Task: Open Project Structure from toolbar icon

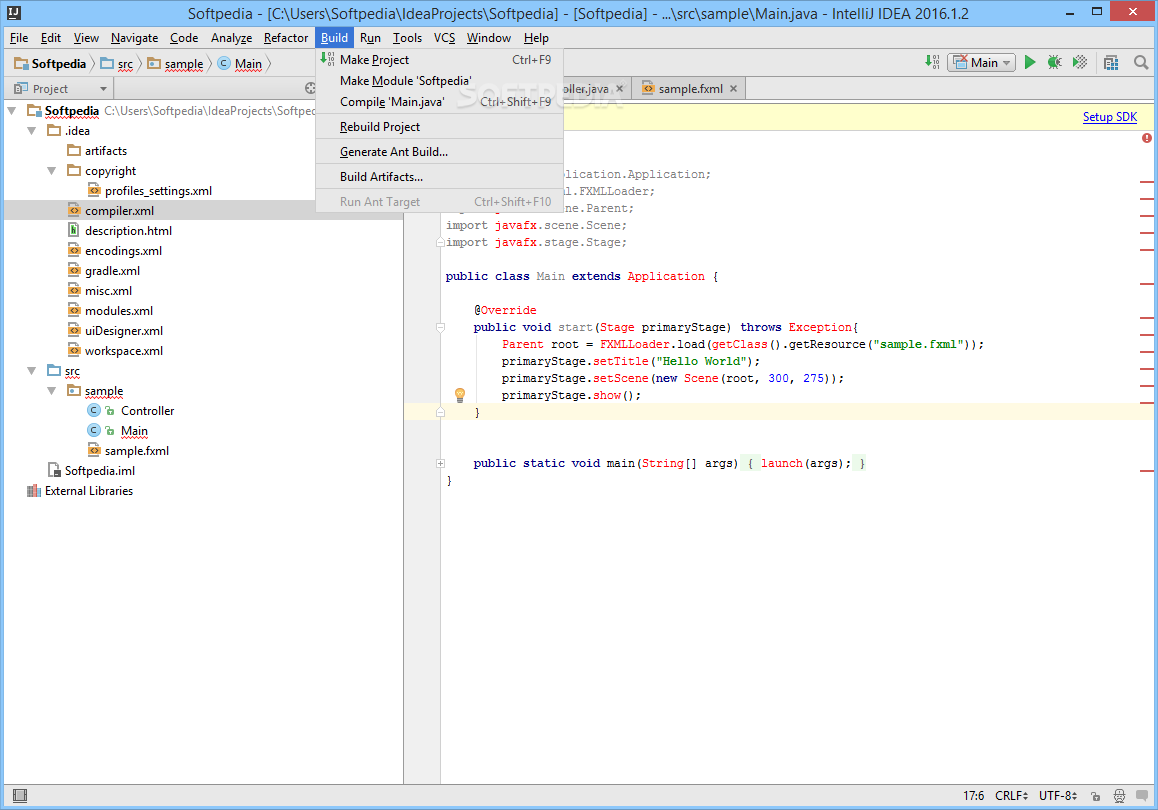Action: point(1111,63)
